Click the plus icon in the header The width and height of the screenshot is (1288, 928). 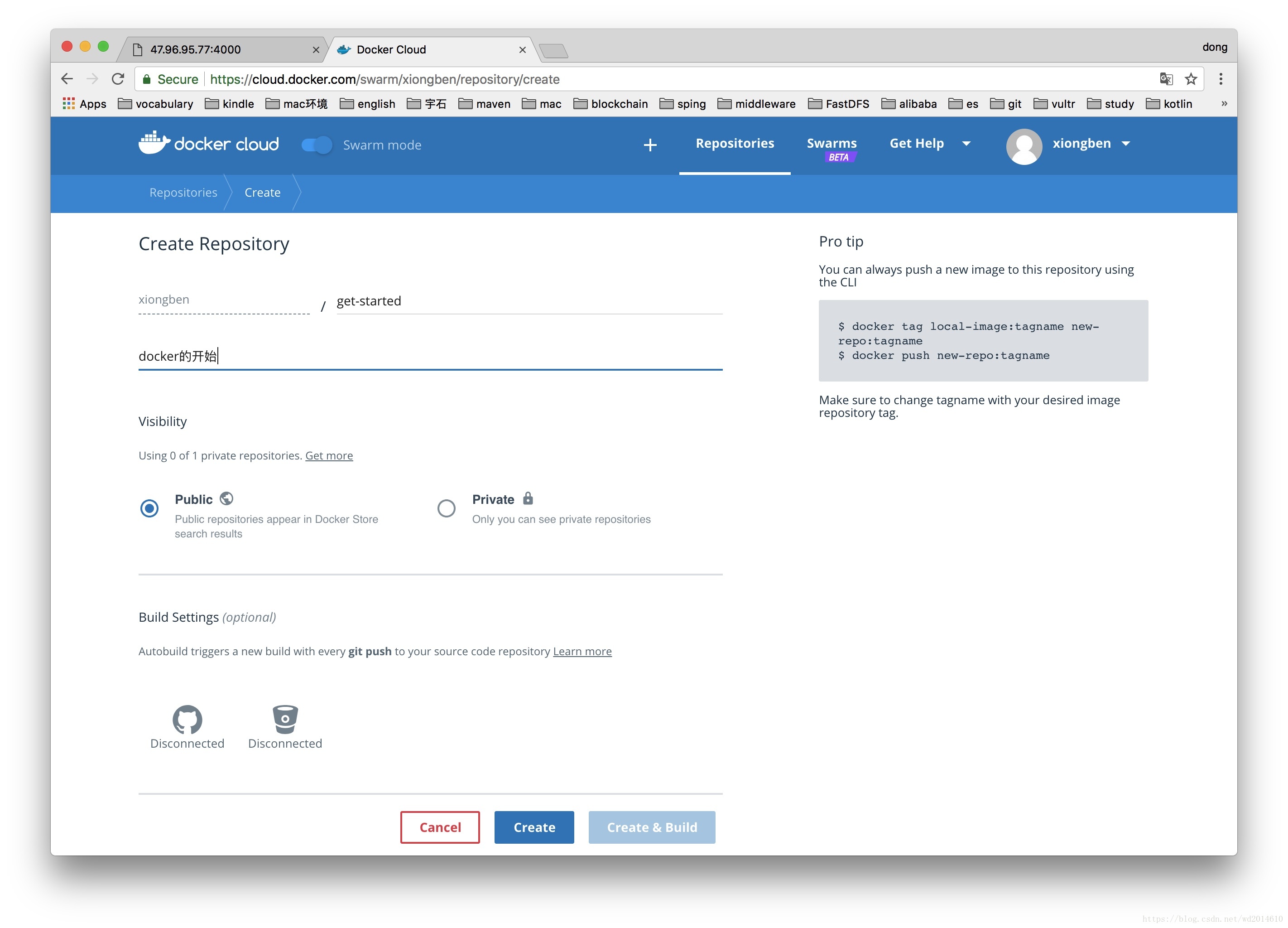(650, 145)
